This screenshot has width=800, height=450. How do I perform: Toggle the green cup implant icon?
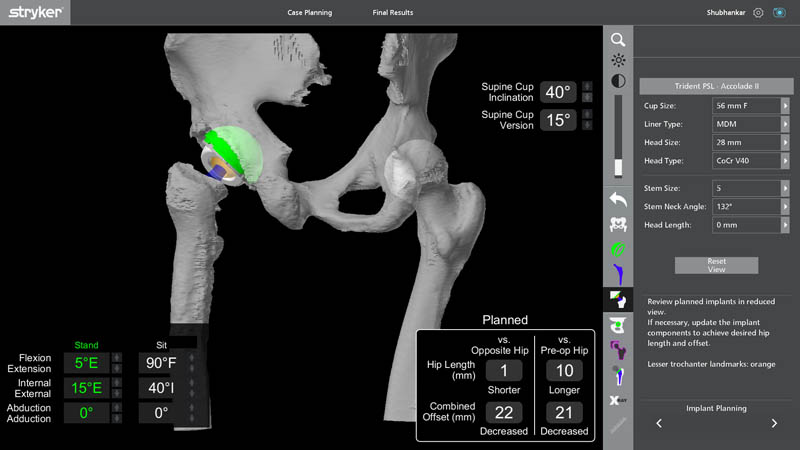pos(618,249)
